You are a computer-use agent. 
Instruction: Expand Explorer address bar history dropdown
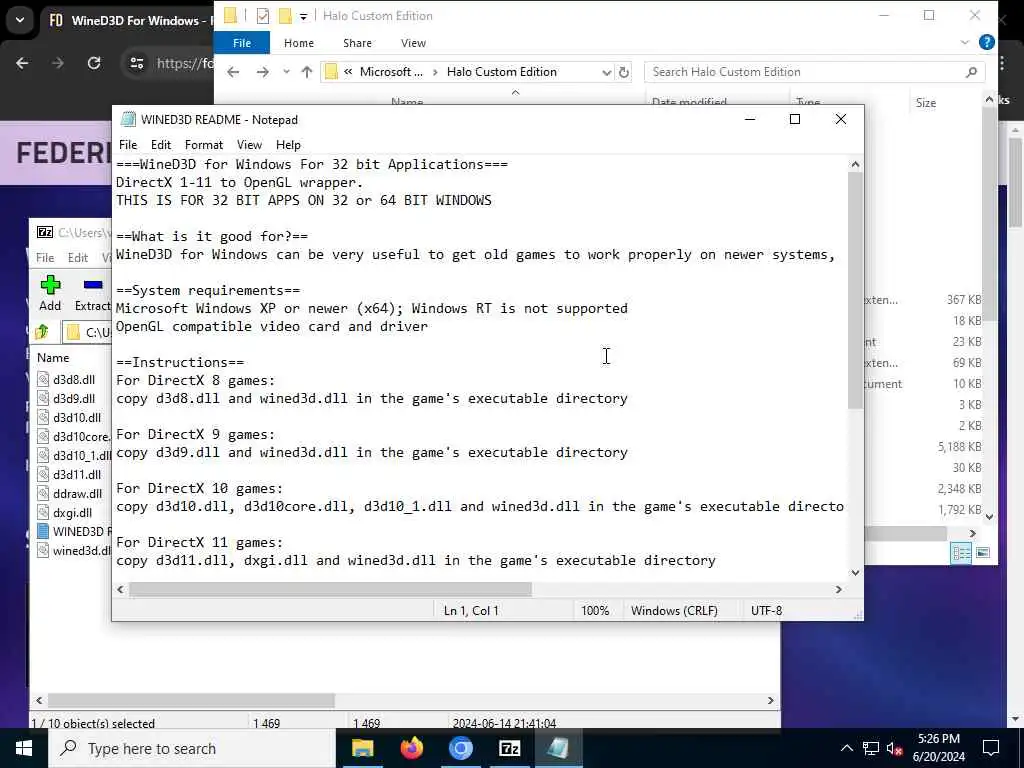(606, 72)
